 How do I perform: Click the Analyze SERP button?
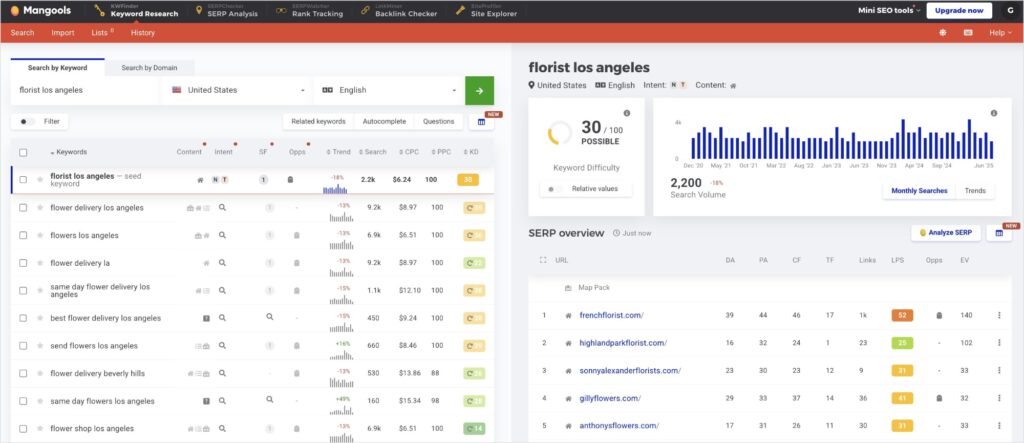pos(946,233)
